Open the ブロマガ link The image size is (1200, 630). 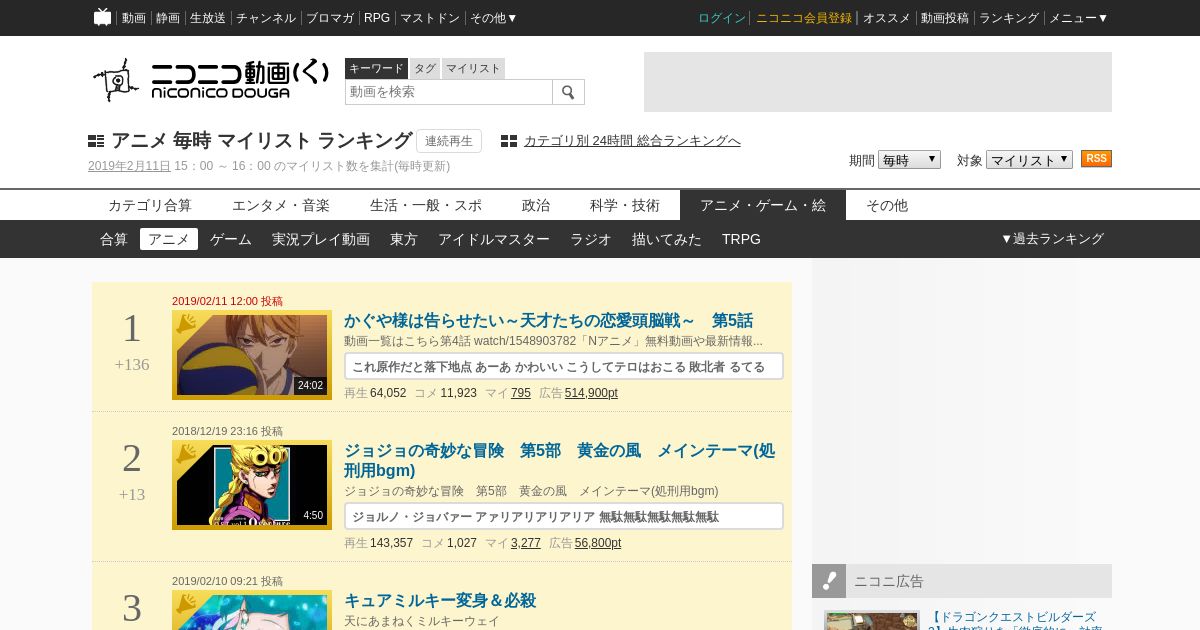tap(330, 18)
